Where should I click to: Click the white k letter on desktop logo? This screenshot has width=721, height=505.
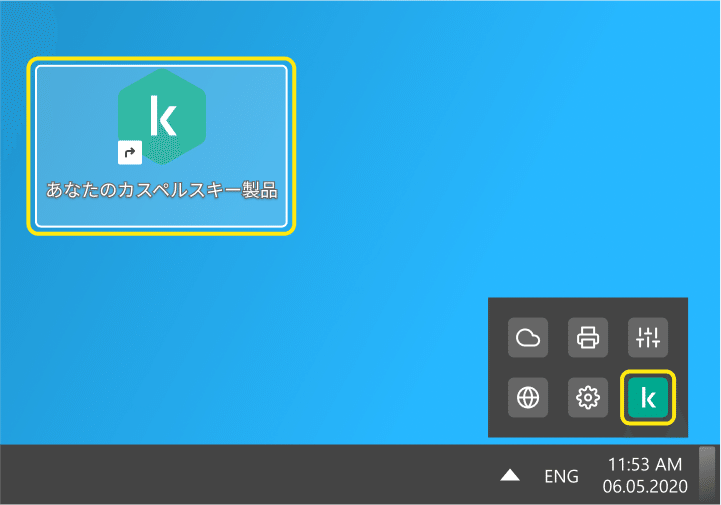pos(161,116)
